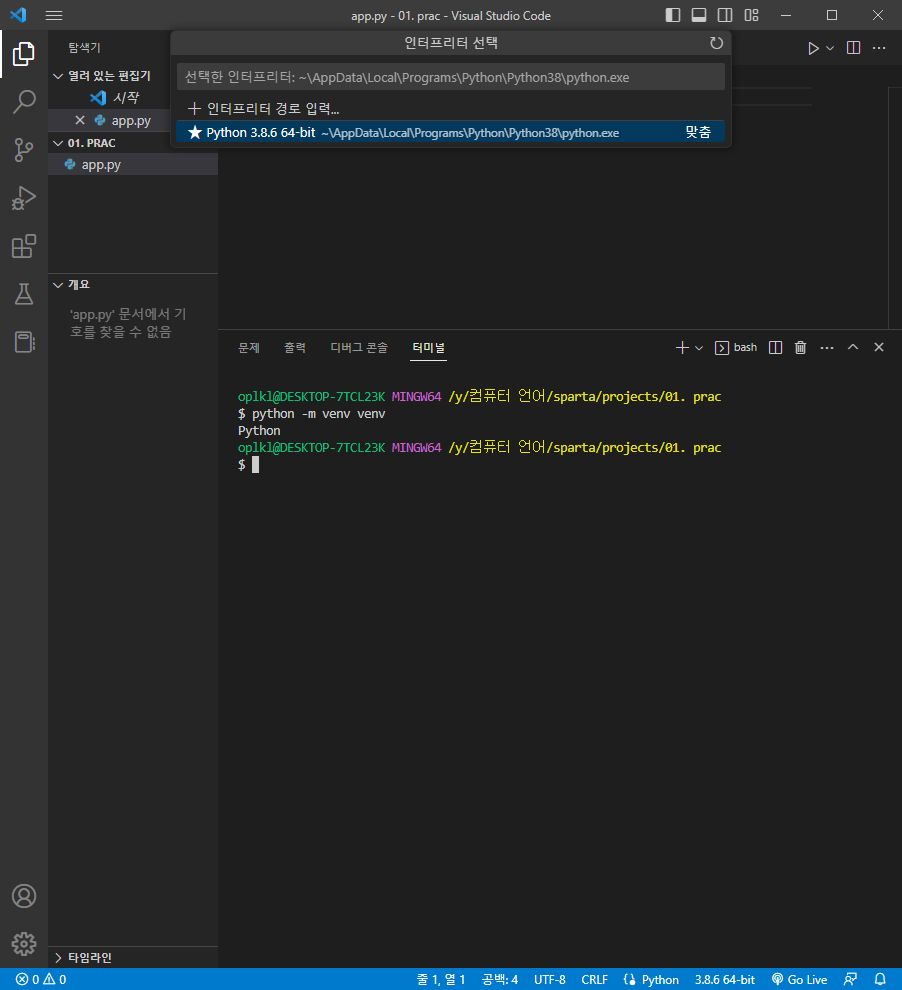Image resolution: width=902 pixels, height=990 pixels.
Task: Run the Python file with play button
Action: tap(813, 48)
